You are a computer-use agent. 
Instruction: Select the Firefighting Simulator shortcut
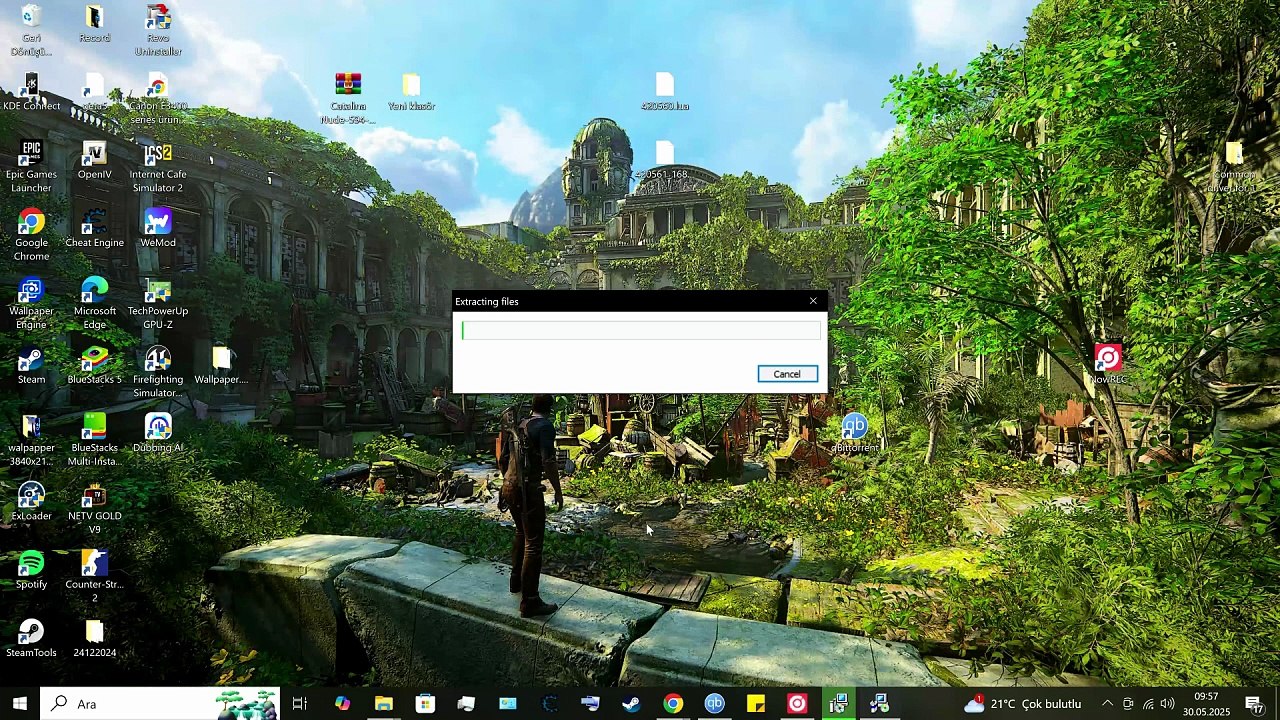(x=158, y=372)
